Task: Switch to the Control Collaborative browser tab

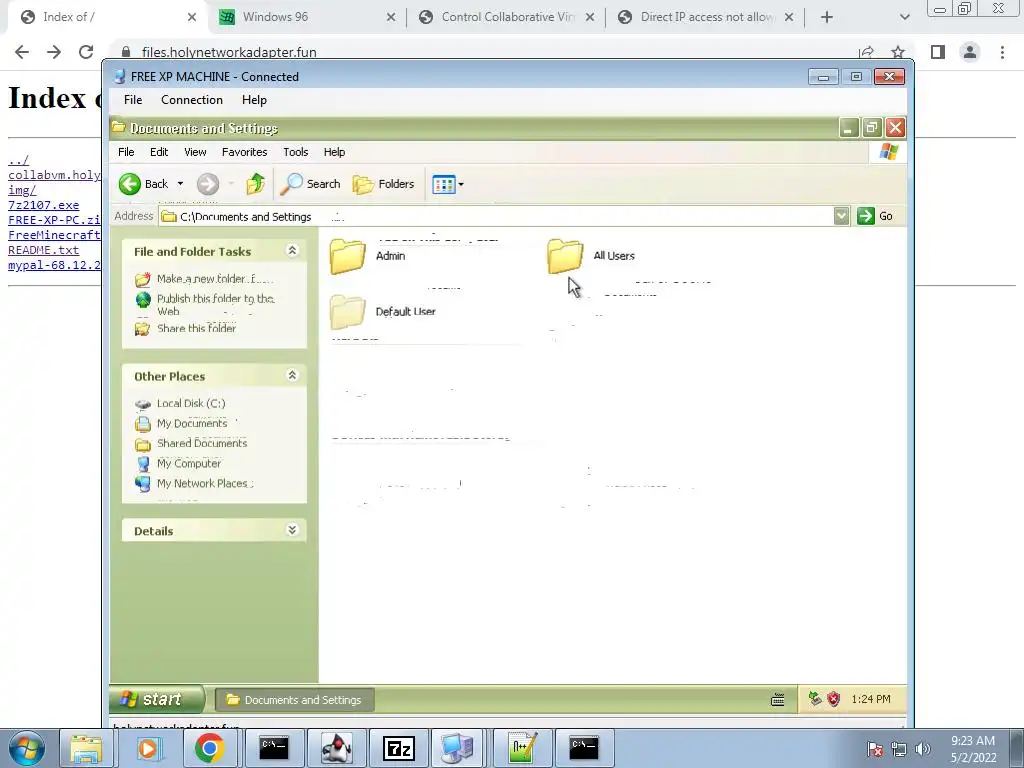Action: tap(507, 17)
